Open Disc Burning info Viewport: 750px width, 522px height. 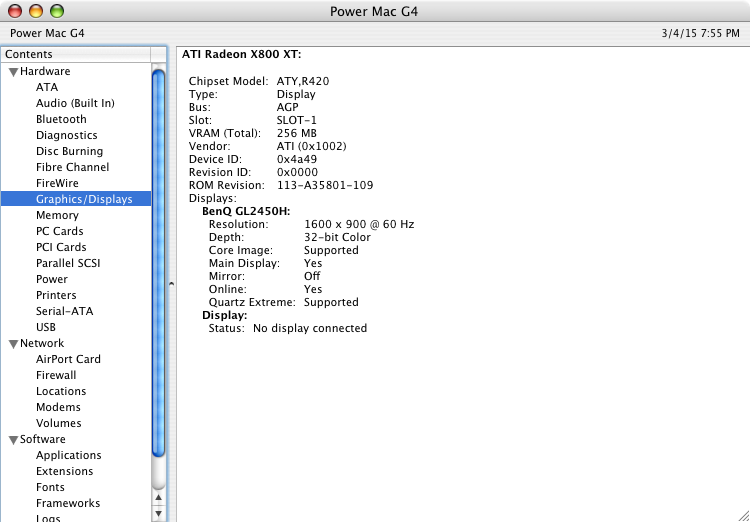[69, 151]
